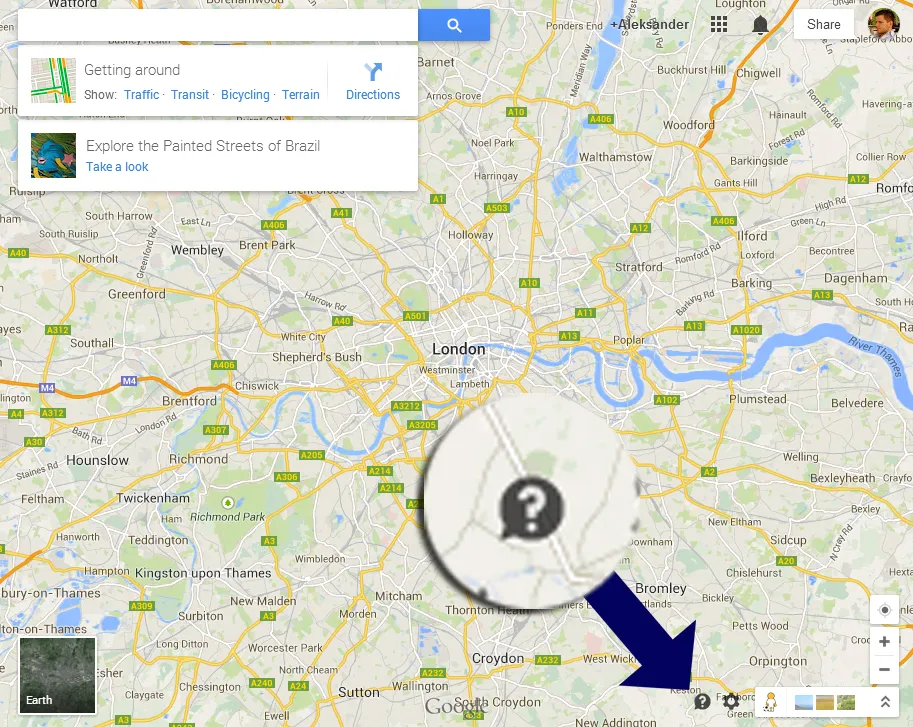Show my location with target icon
The height and width of the screenshot is (727, 913).
click(x=884, y=610)
